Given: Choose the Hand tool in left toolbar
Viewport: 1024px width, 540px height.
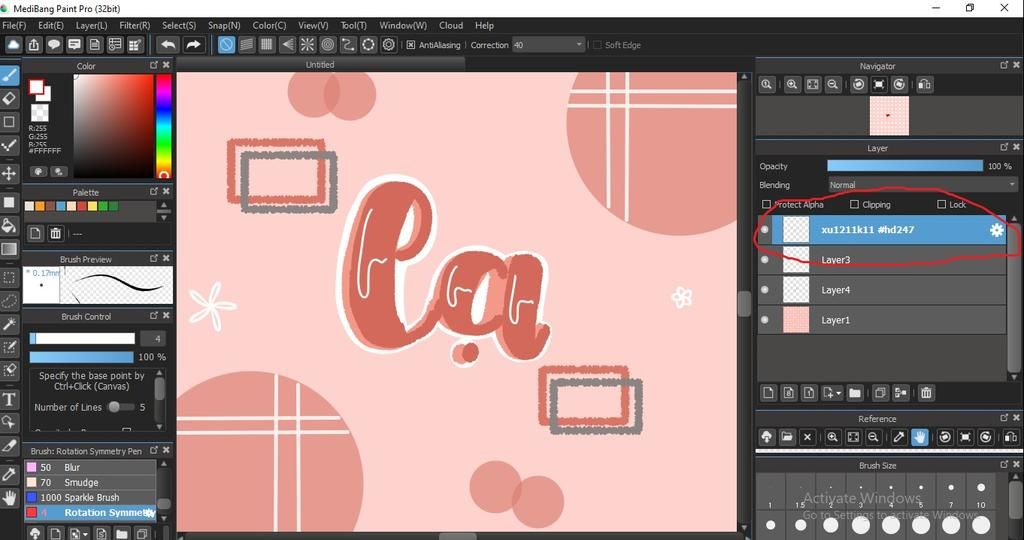Looking at the screenshot, I should [9, 498].
